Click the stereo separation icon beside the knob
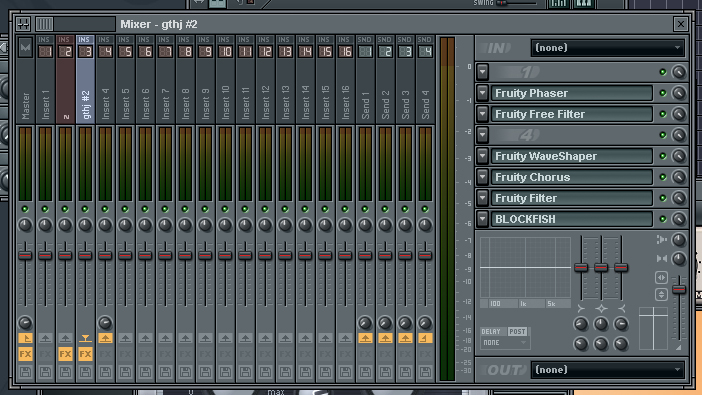The width and height of the screenshot is (702, 395). [662, 258]
